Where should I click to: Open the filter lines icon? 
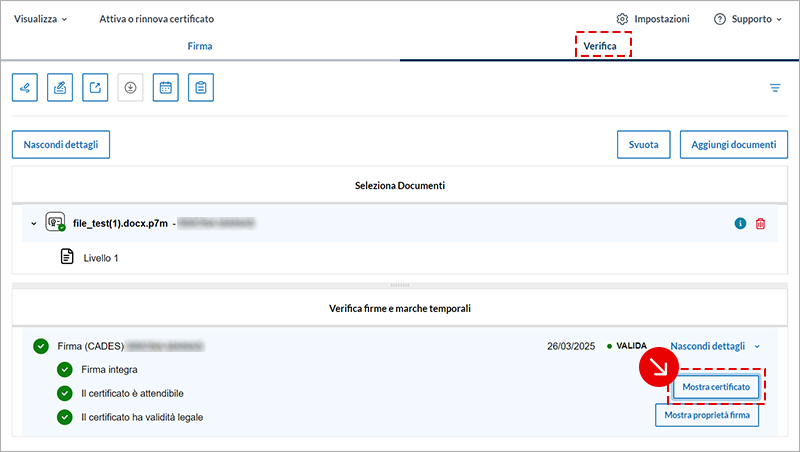coord(775,88)
